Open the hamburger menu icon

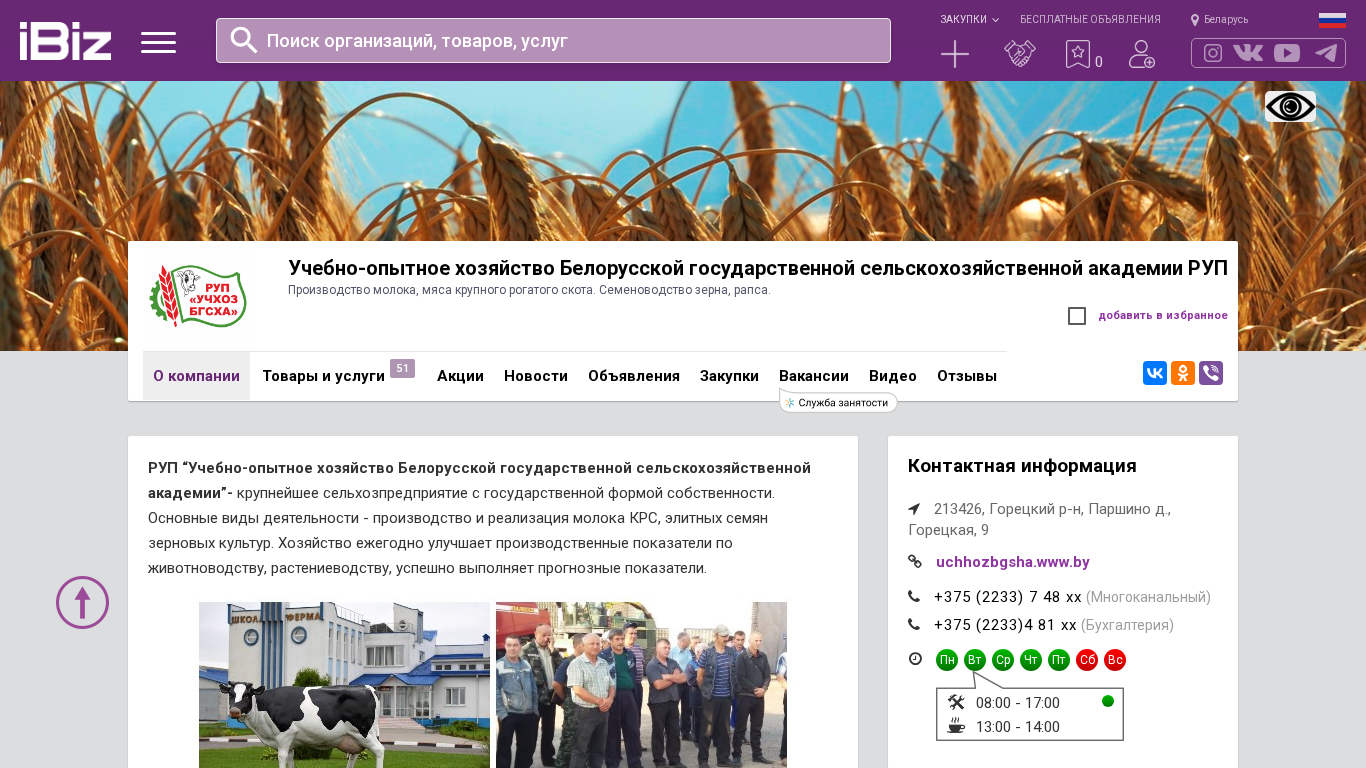pyautogui.click(x=158, y=42)
